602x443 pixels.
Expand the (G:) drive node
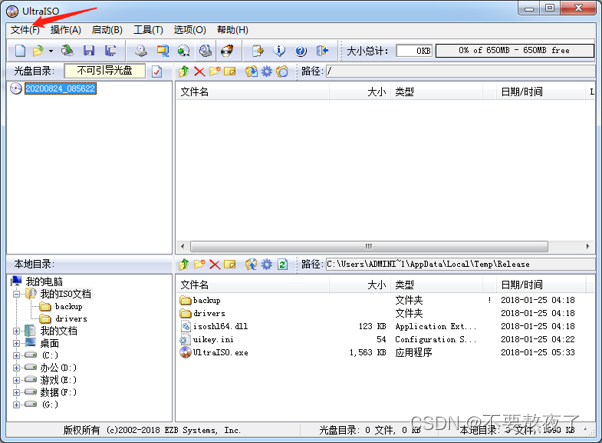(x=17, y=404)
